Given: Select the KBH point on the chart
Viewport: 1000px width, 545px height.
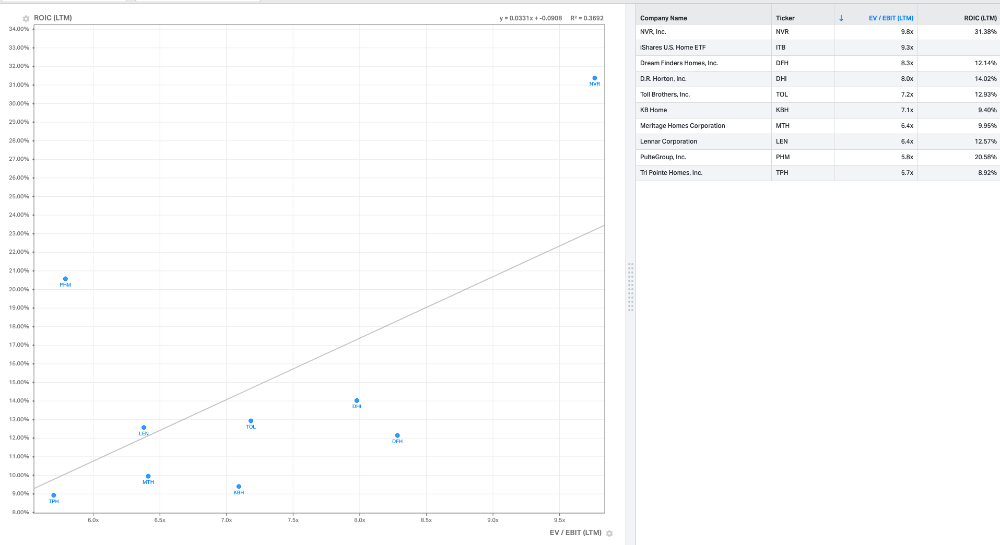Looking at the screenshot, I should pyautogui.click(x=239, y=487).
